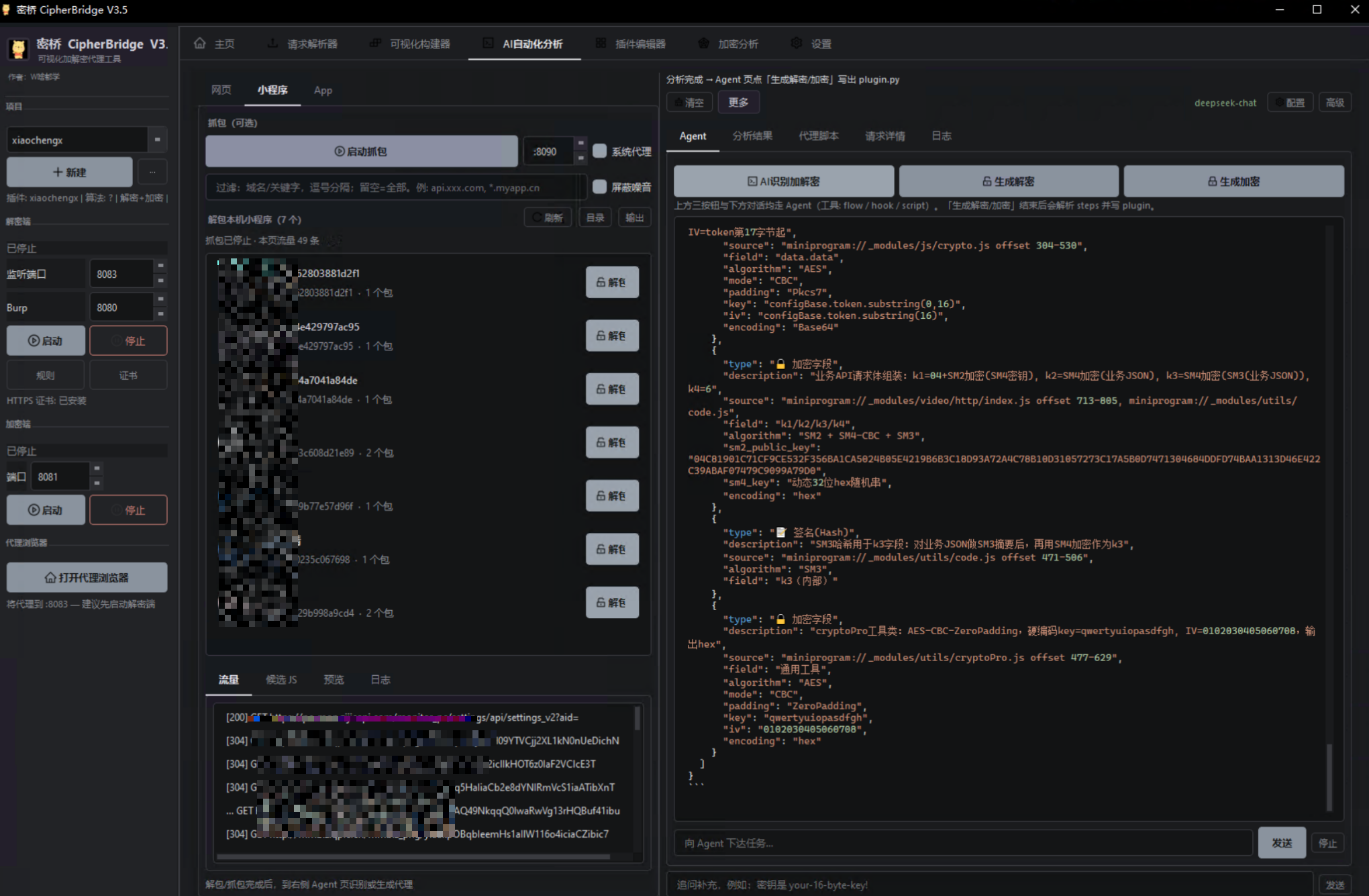
Task: Go to the 主页 home tab
Action: 215,44
